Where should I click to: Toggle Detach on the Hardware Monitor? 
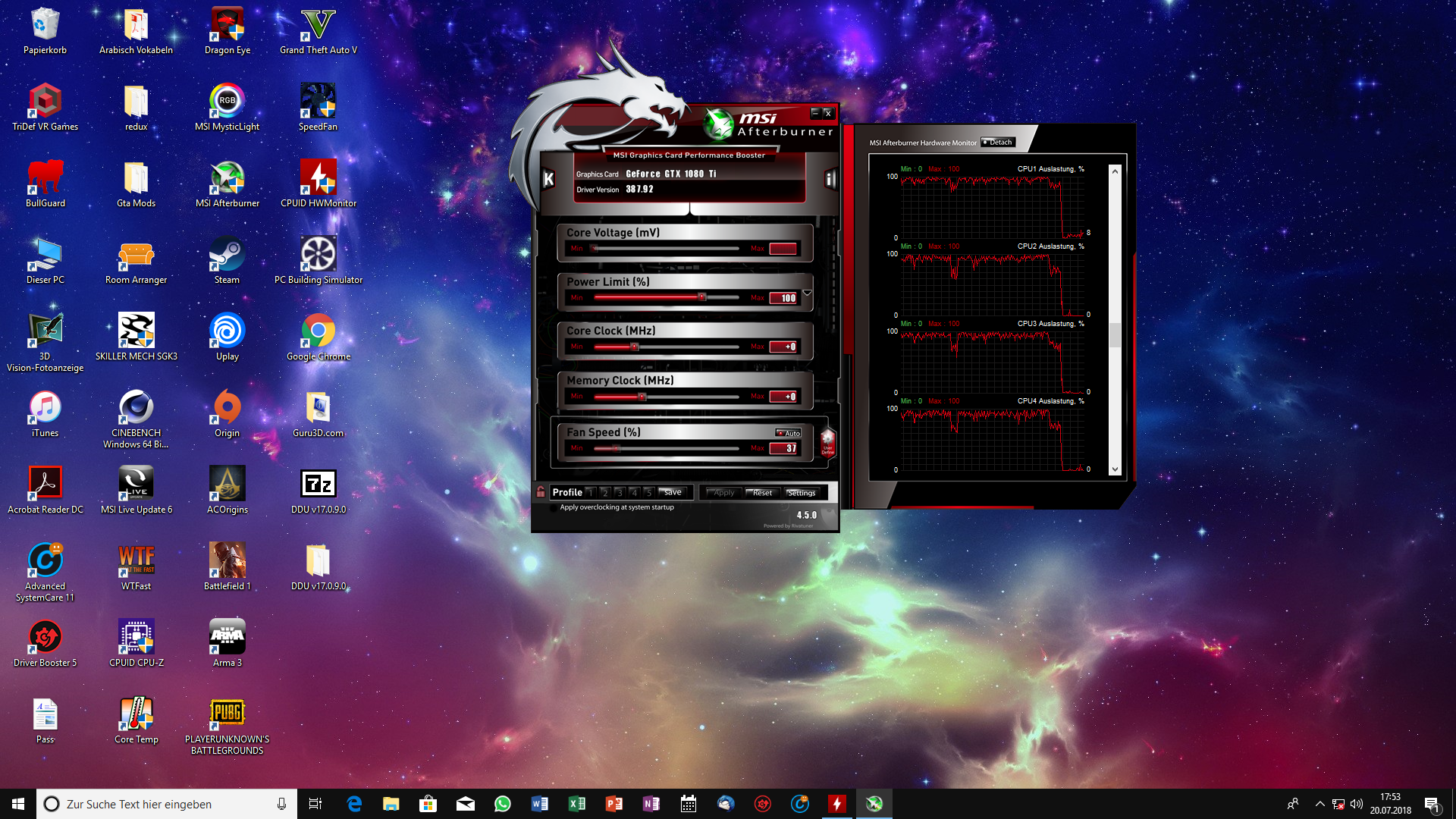click(997, 143)
